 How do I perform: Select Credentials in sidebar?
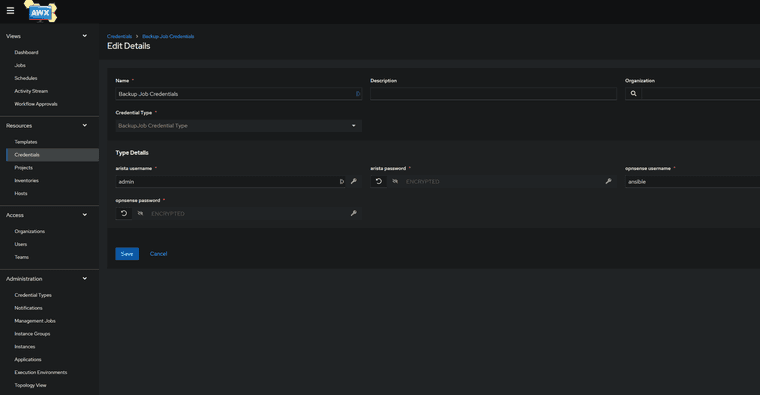coord(52,155)
